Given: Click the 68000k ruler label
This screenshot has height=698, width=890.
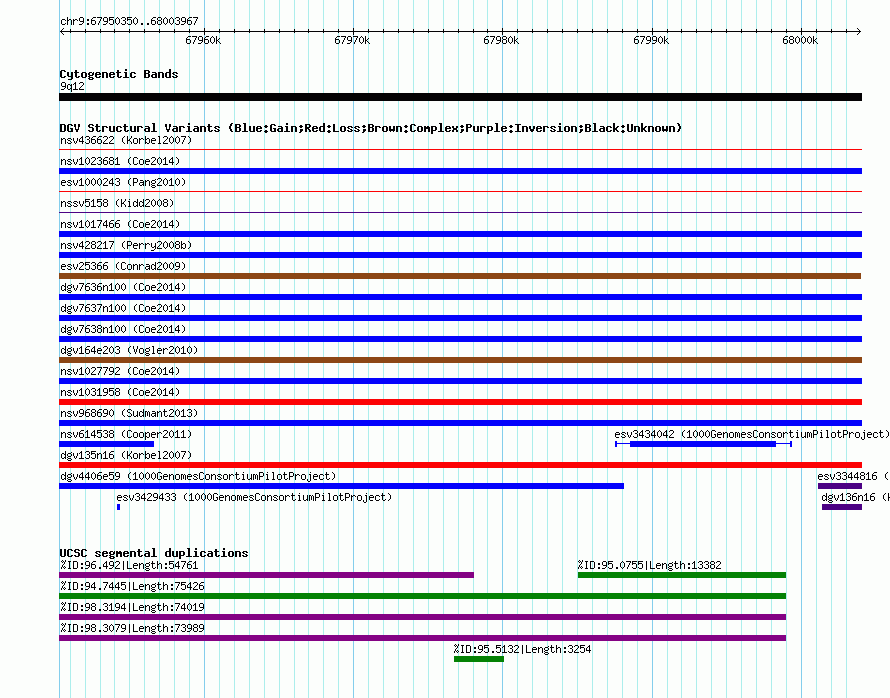Looking at the screenshot, I should point(800,40).
